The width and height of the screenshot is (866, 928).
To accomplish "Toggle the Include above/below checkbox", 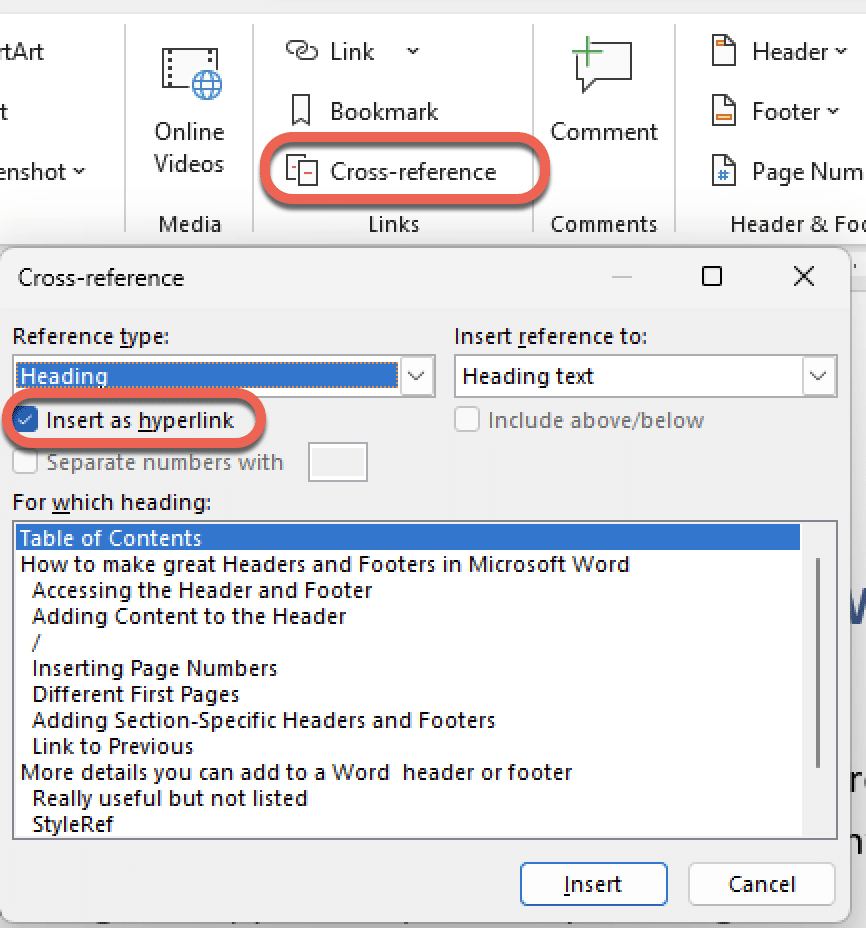I will click(x=467, y=420).
